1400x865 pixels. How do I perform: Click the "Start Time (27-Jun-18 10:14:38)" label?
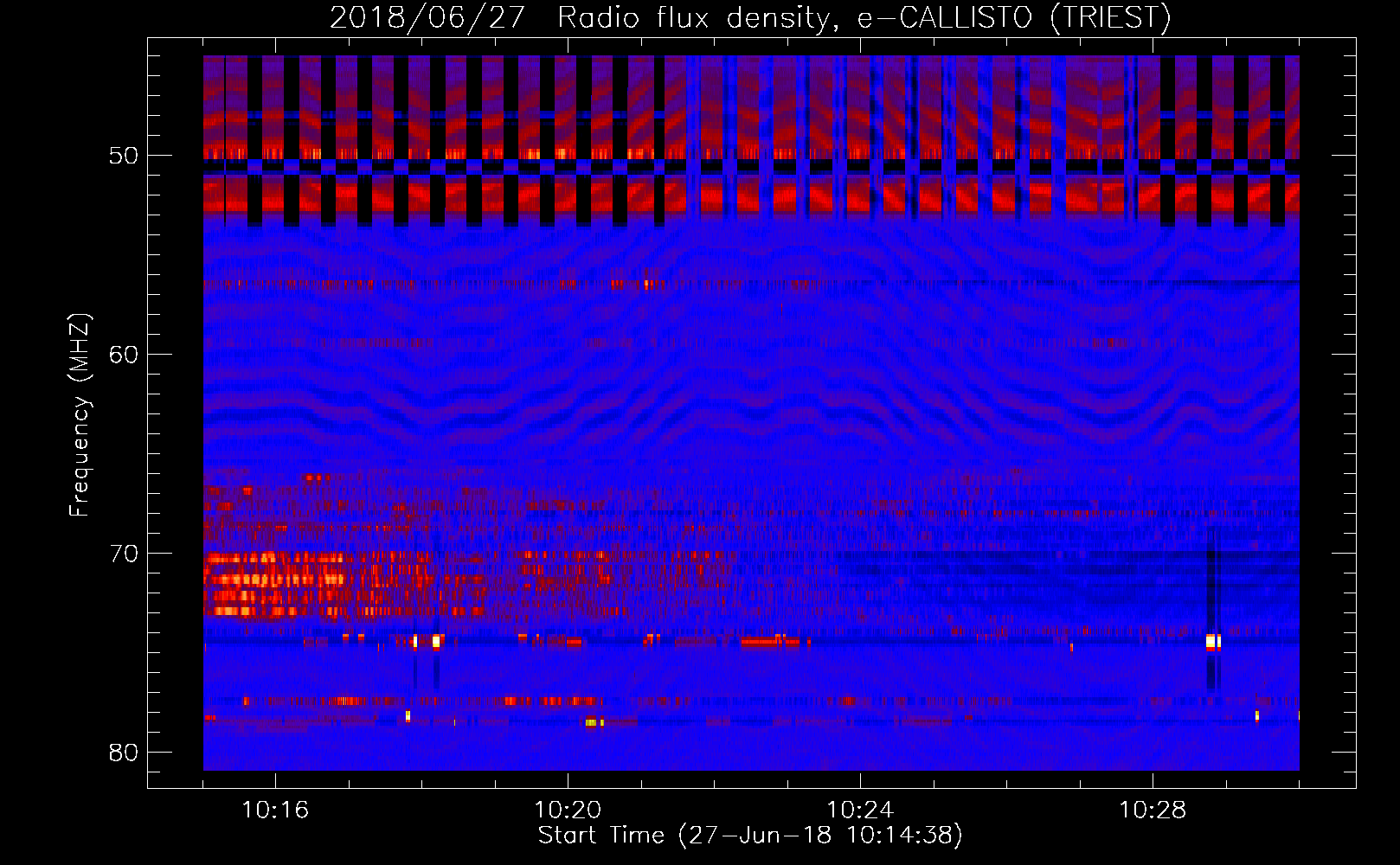pyautogui.click(x=750, y=836)
